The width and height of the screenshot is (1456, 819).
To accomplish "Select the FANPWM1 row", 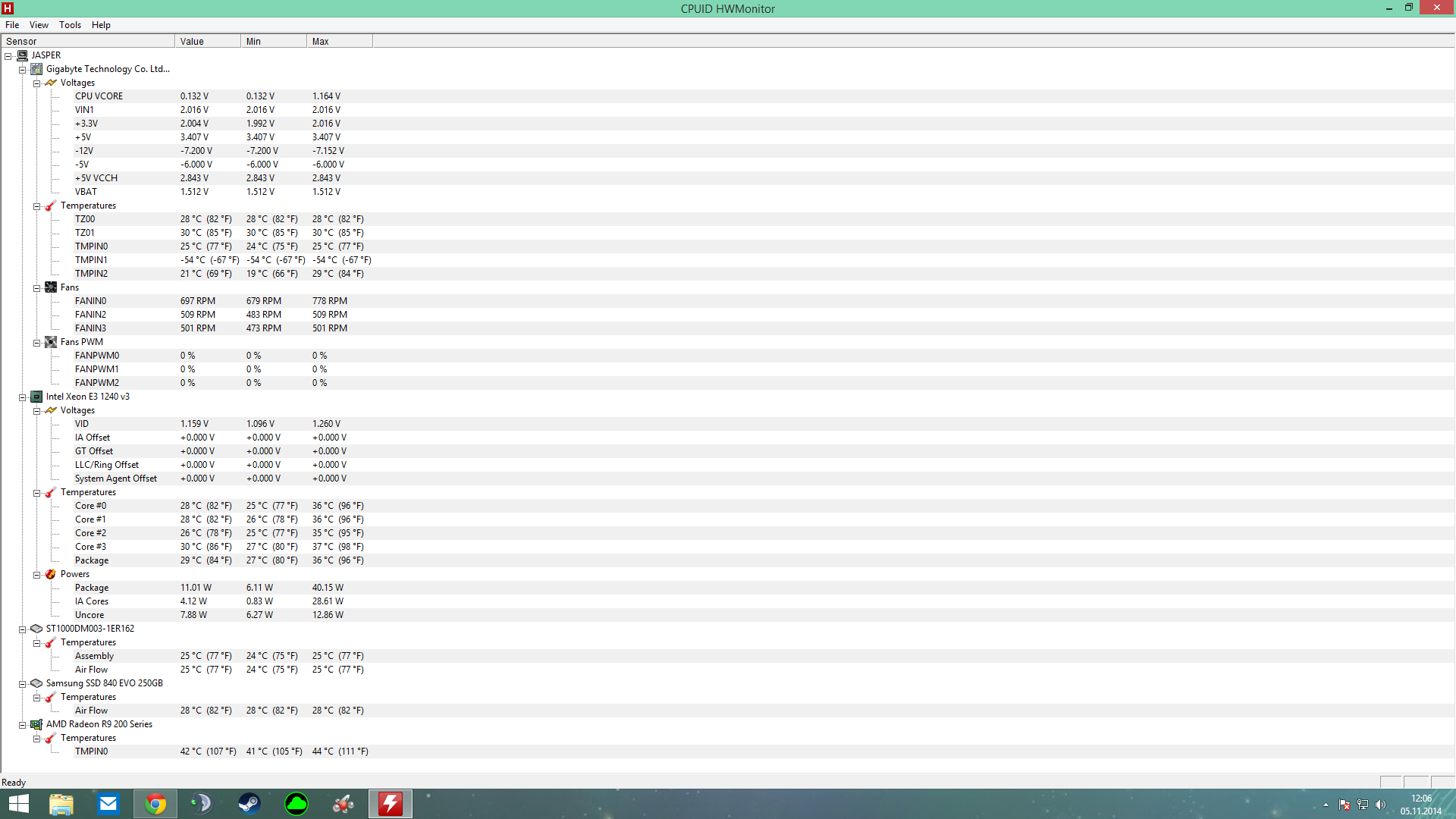I will click(727, 369).
